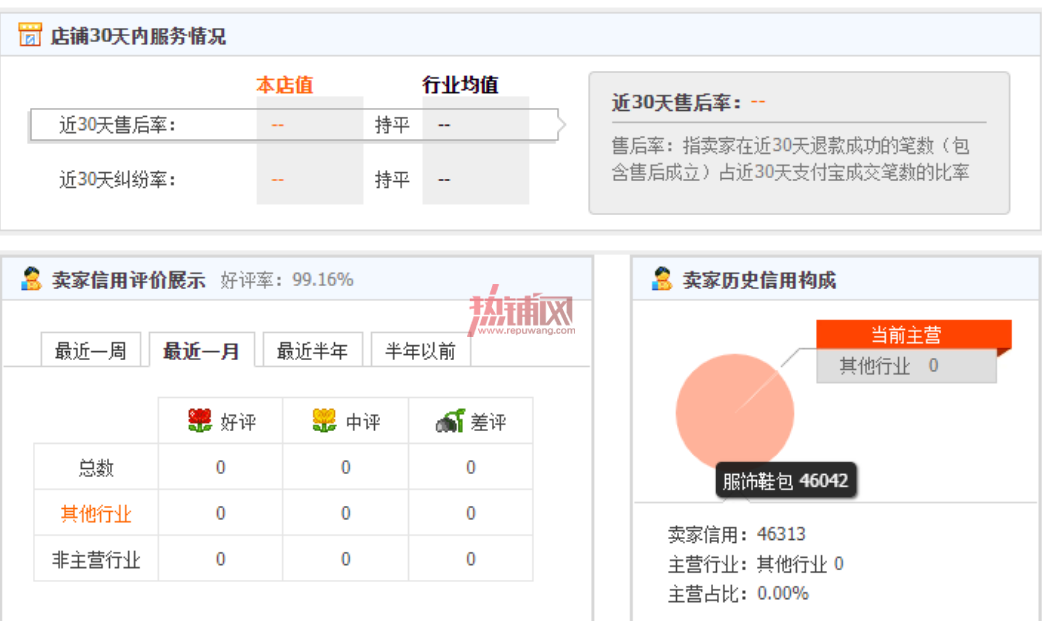Click the 当前主营 orange banner

pos(914,334)
